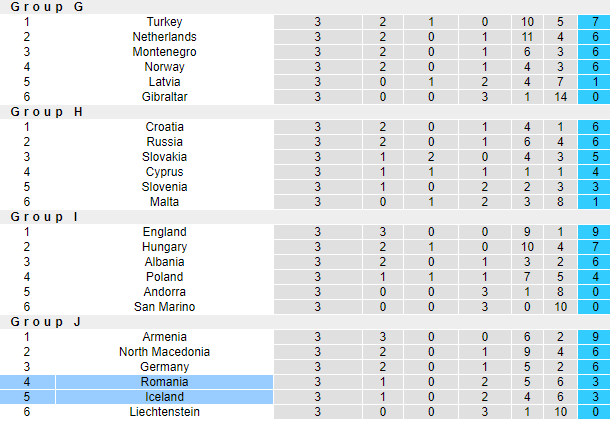
Task: Open England's team link
Action: (164, 232)
